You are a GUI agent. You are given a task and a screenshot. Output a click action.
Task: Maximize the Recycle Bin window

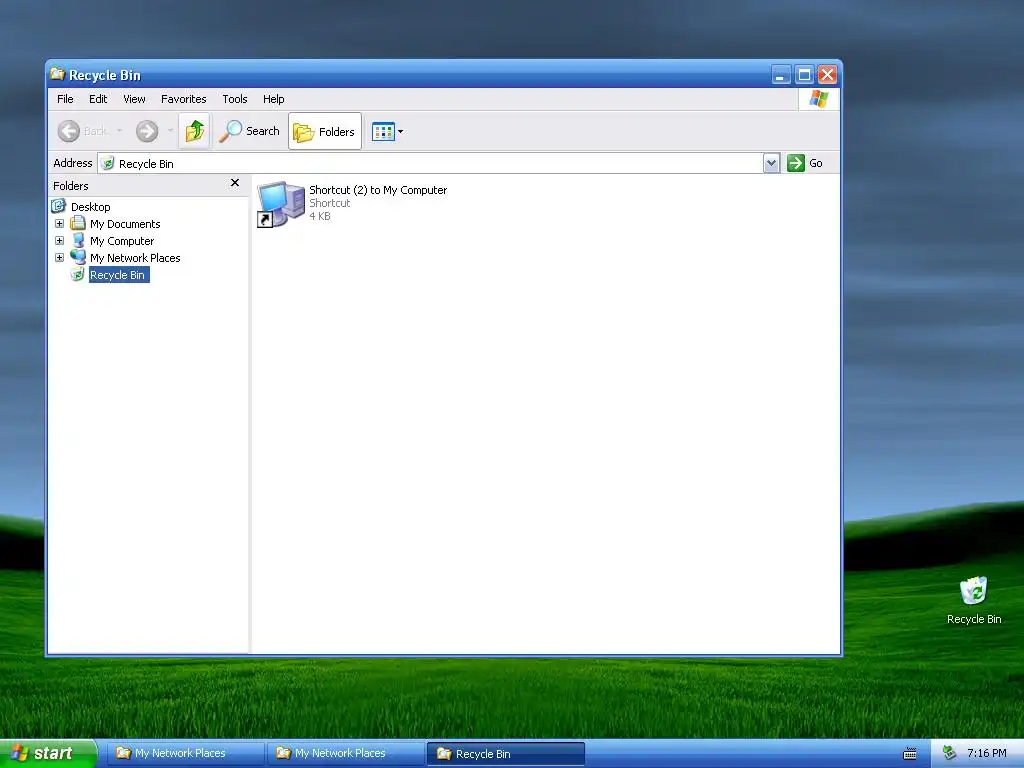click(x=804, y=75)
